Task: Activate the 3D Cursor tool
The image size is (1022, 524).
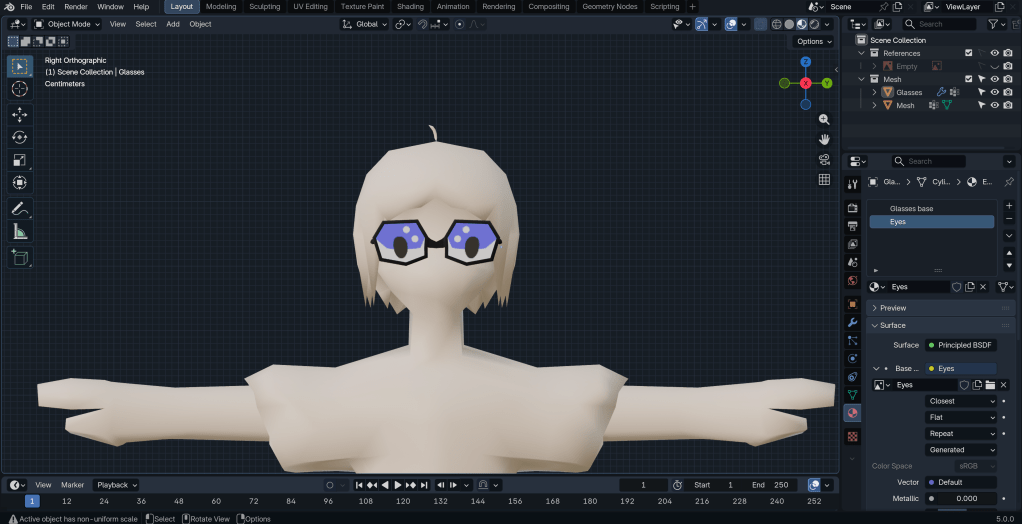Action: (x=19, y=89)
